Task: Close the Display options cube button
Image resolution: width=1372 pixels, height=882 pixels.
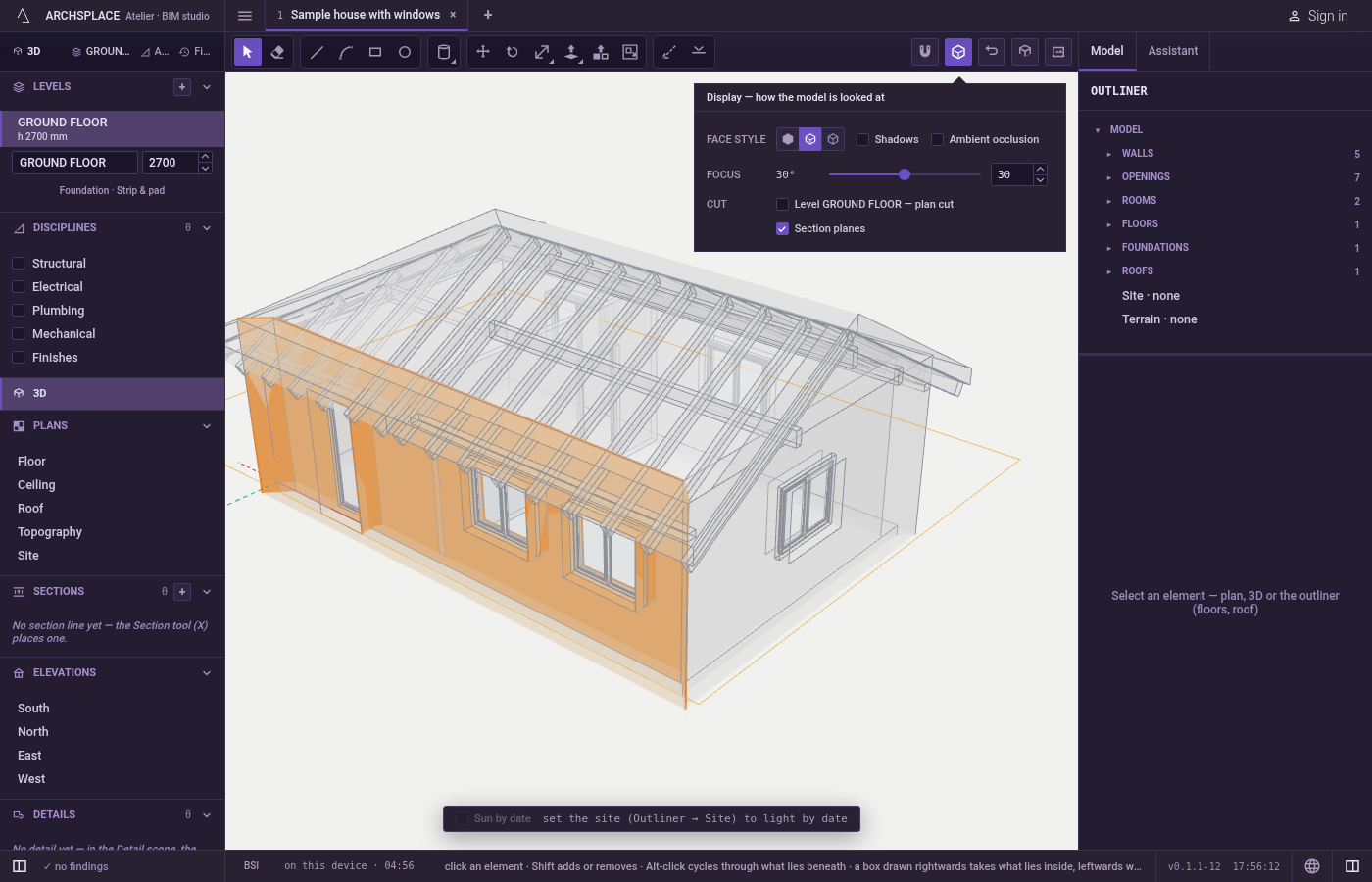Action: (958, 52)
